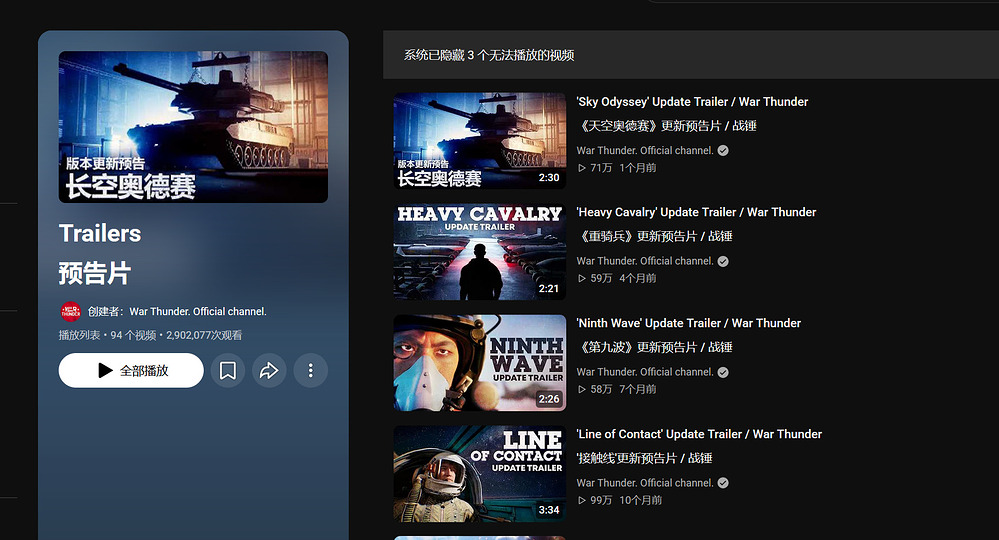Open 'Sky Odyssey' Update Trailer title
999x540 pixels.
click(692, 102)
